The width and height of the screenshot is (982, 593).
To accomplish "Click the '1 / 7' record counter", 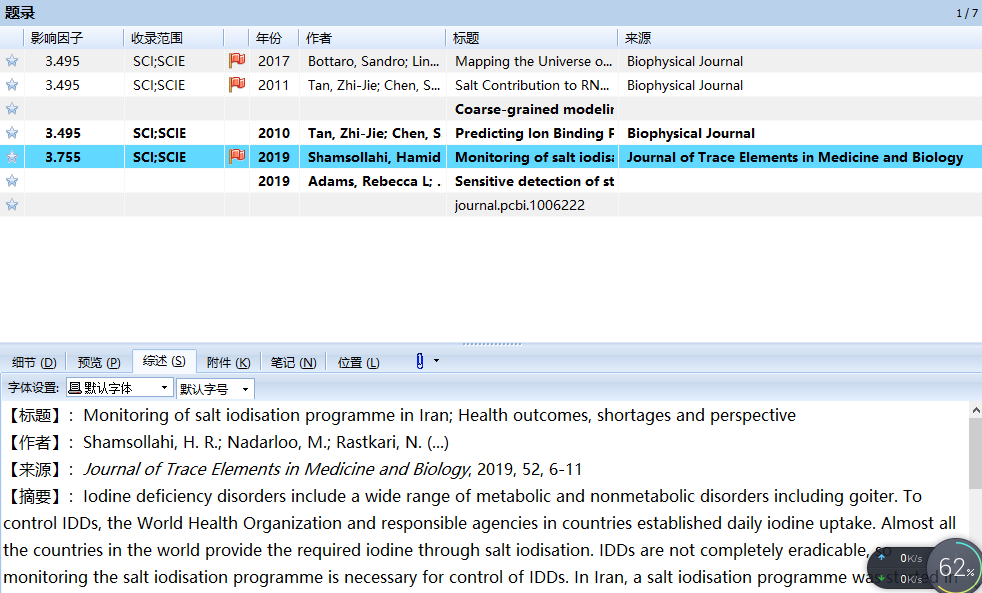I will (x=966, y=13).
